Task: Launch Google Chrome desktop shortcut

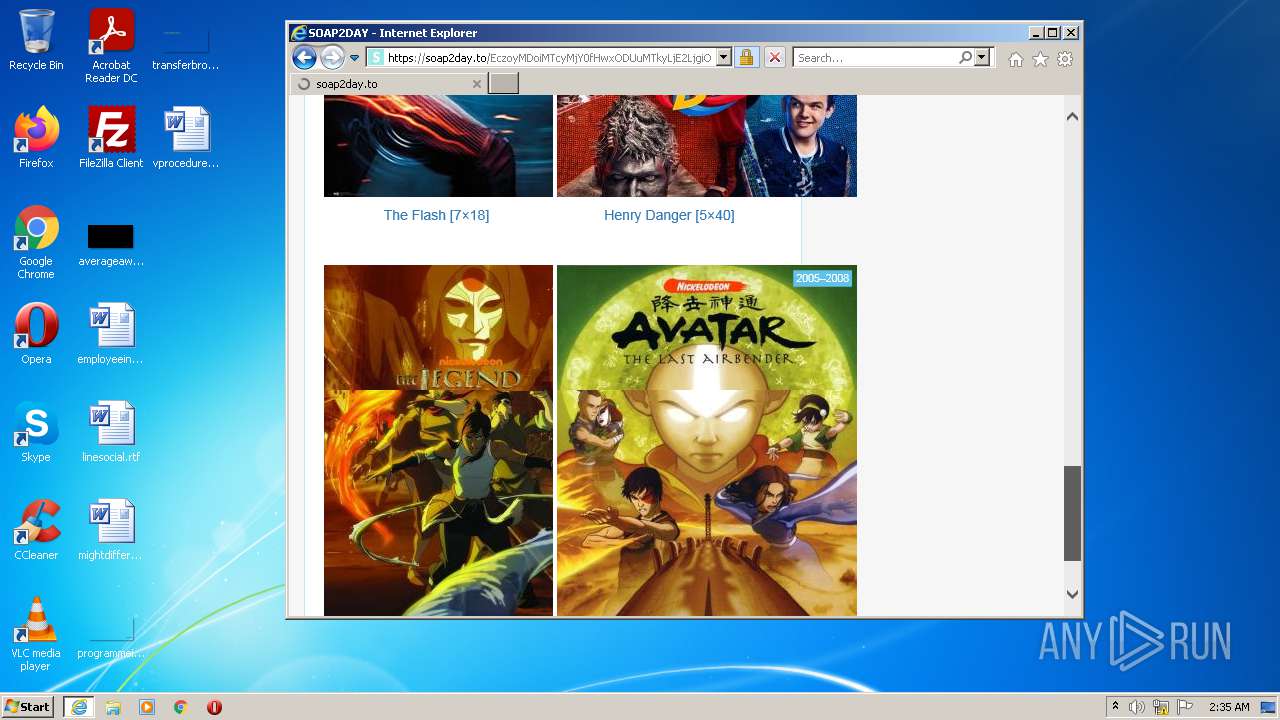Action: pos(36,242)
